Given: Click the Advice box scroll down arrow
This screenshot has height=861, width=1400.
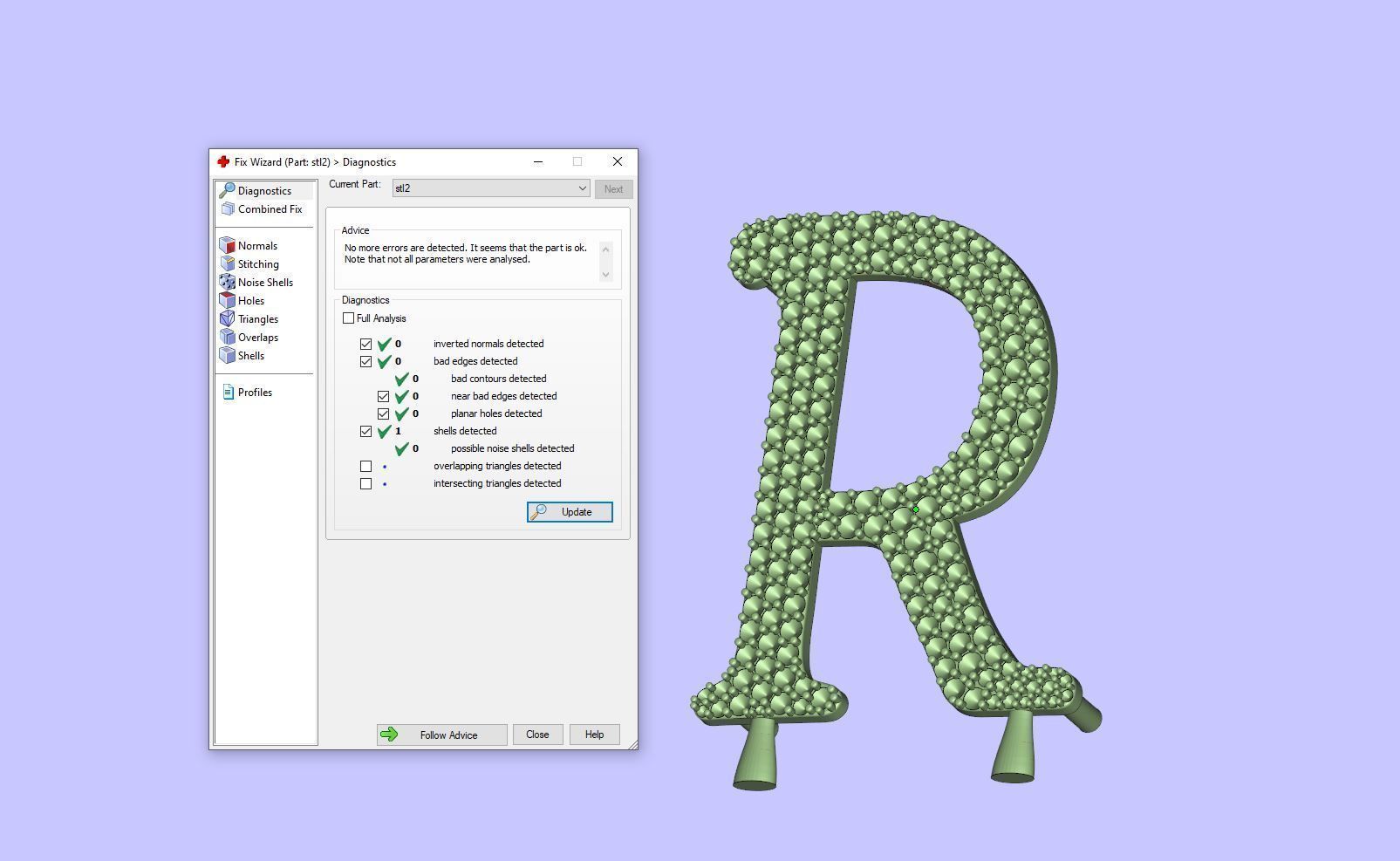Looking at the screenshot, I should point(606,275).
